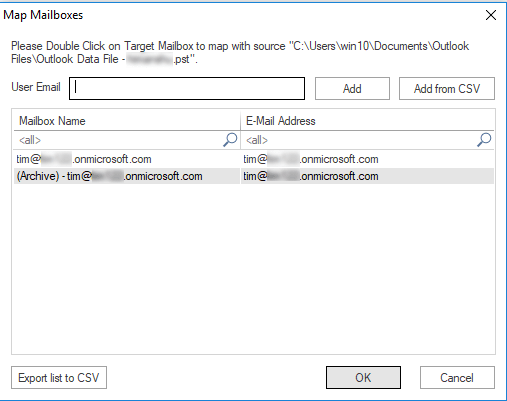Viewport: 507px width, 401px height.
Task: Click Export list to CSV button
Action: 59,377
